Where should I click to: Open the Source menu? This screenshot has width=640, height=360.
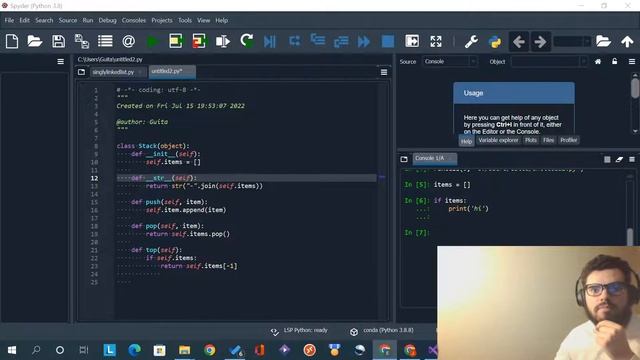click(x=68, y=20)
